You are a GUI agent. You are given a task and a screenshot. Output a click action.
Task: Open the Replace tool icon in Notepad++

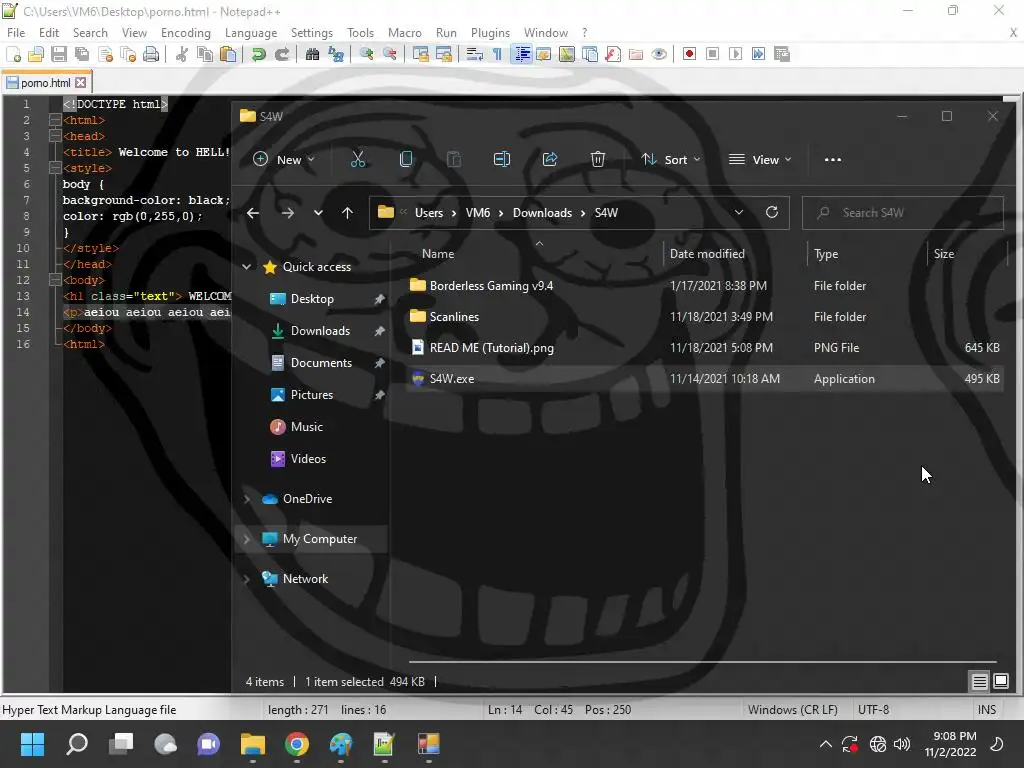point(336,54)
